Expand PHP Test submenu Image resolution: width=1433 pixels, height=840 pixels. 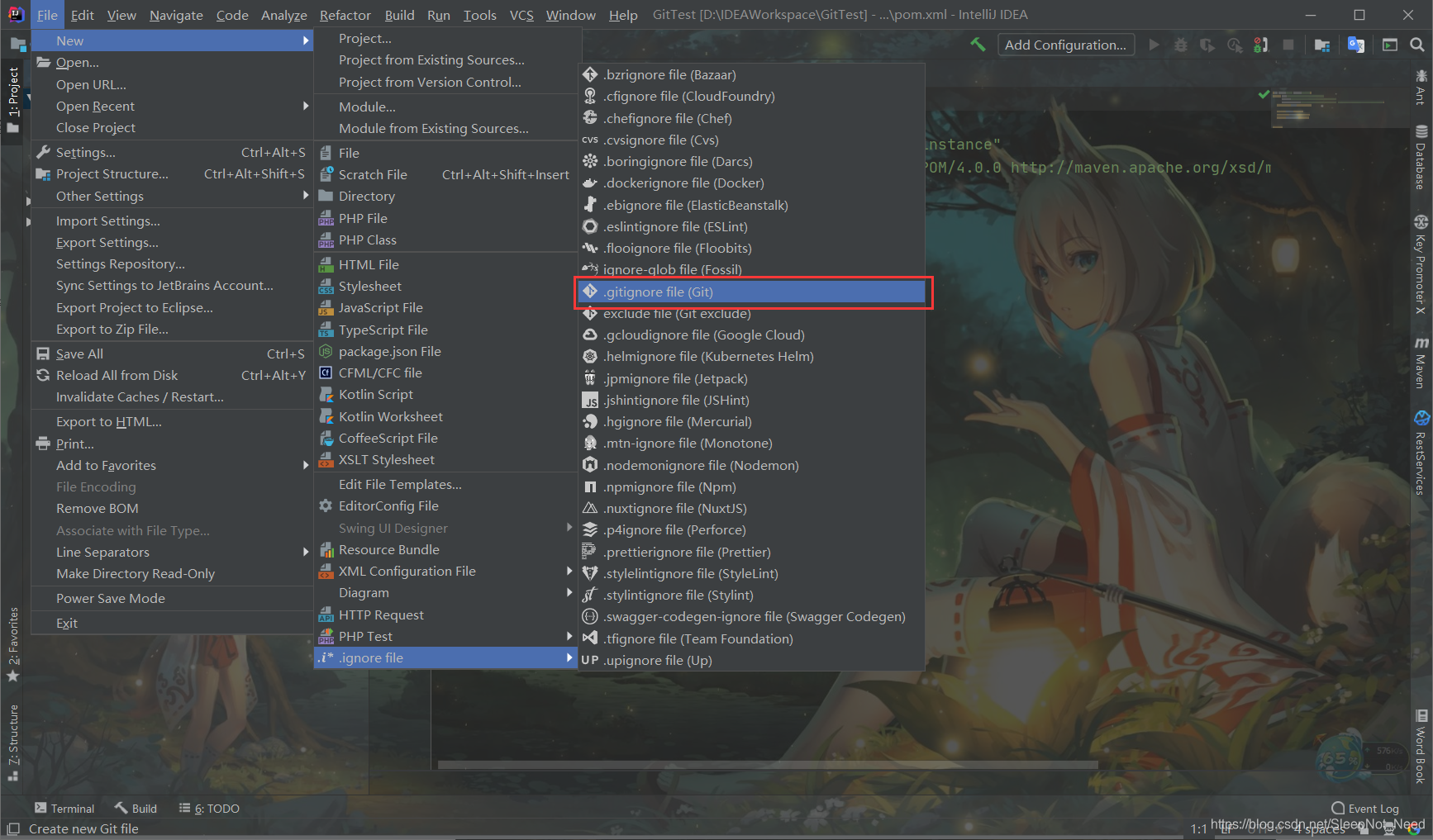(445, 636)
